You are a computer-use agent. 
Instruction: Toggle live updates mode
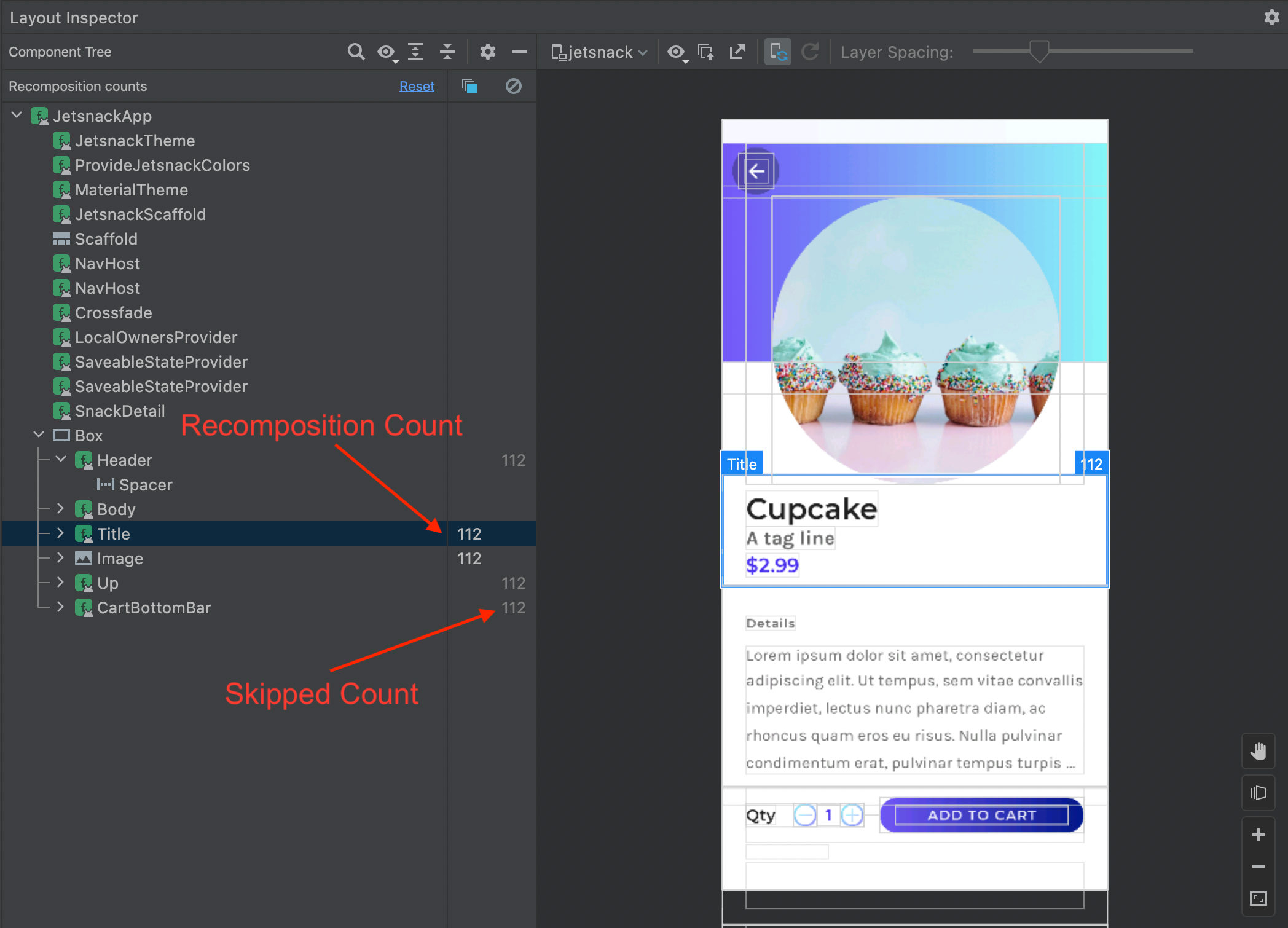click(777, 53)
